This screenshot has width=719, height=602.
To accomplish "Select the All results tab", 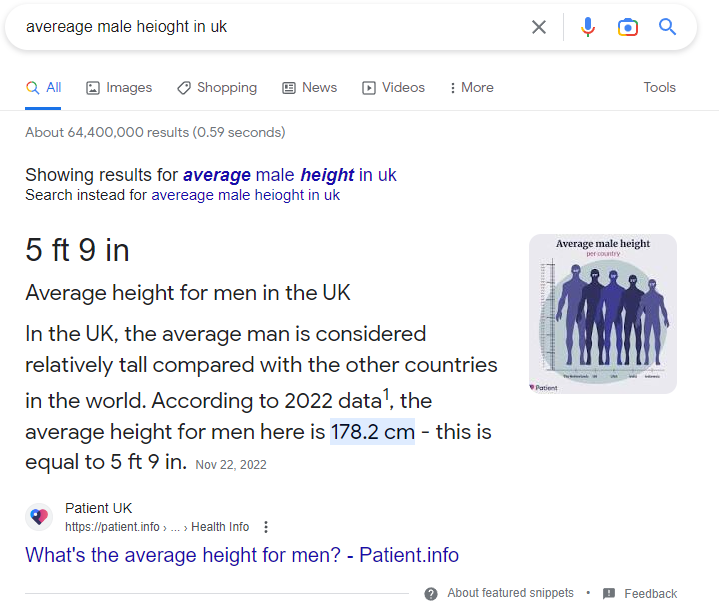I will tap(43, 88).
